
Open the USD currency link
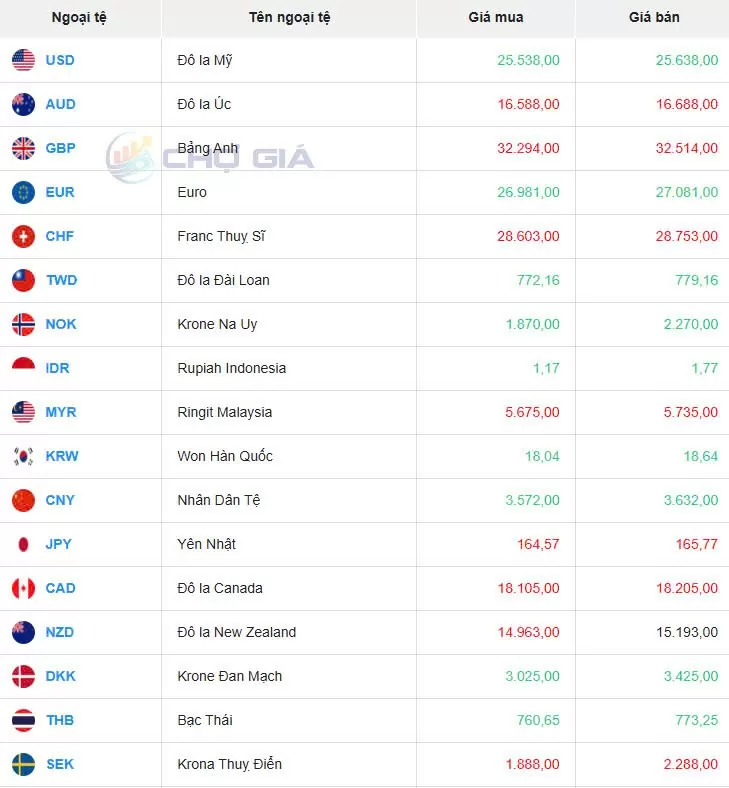coord(60,60)
